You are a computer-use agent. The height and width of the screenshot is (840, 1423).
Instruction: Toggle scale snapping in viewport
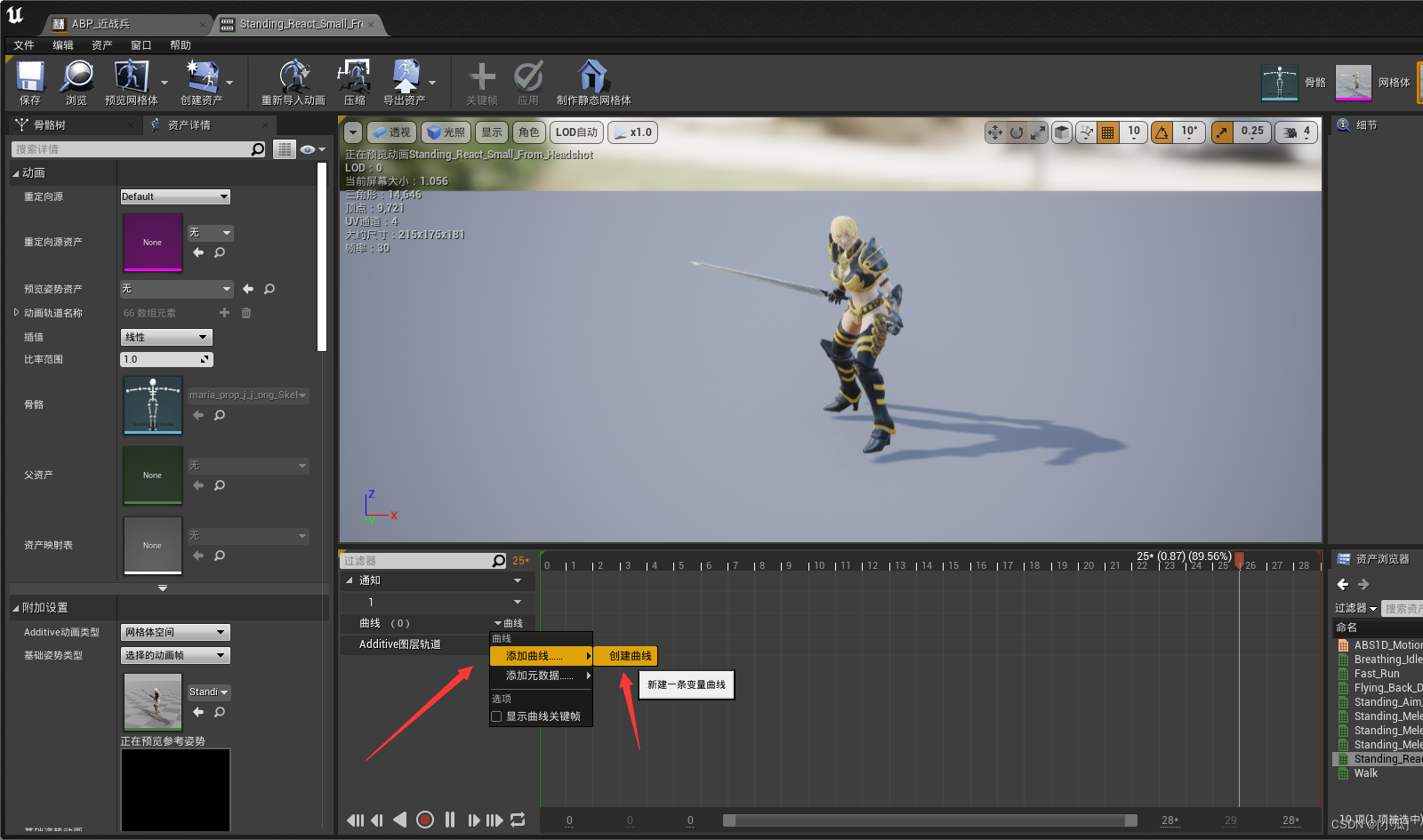[x=1223, y=132]
